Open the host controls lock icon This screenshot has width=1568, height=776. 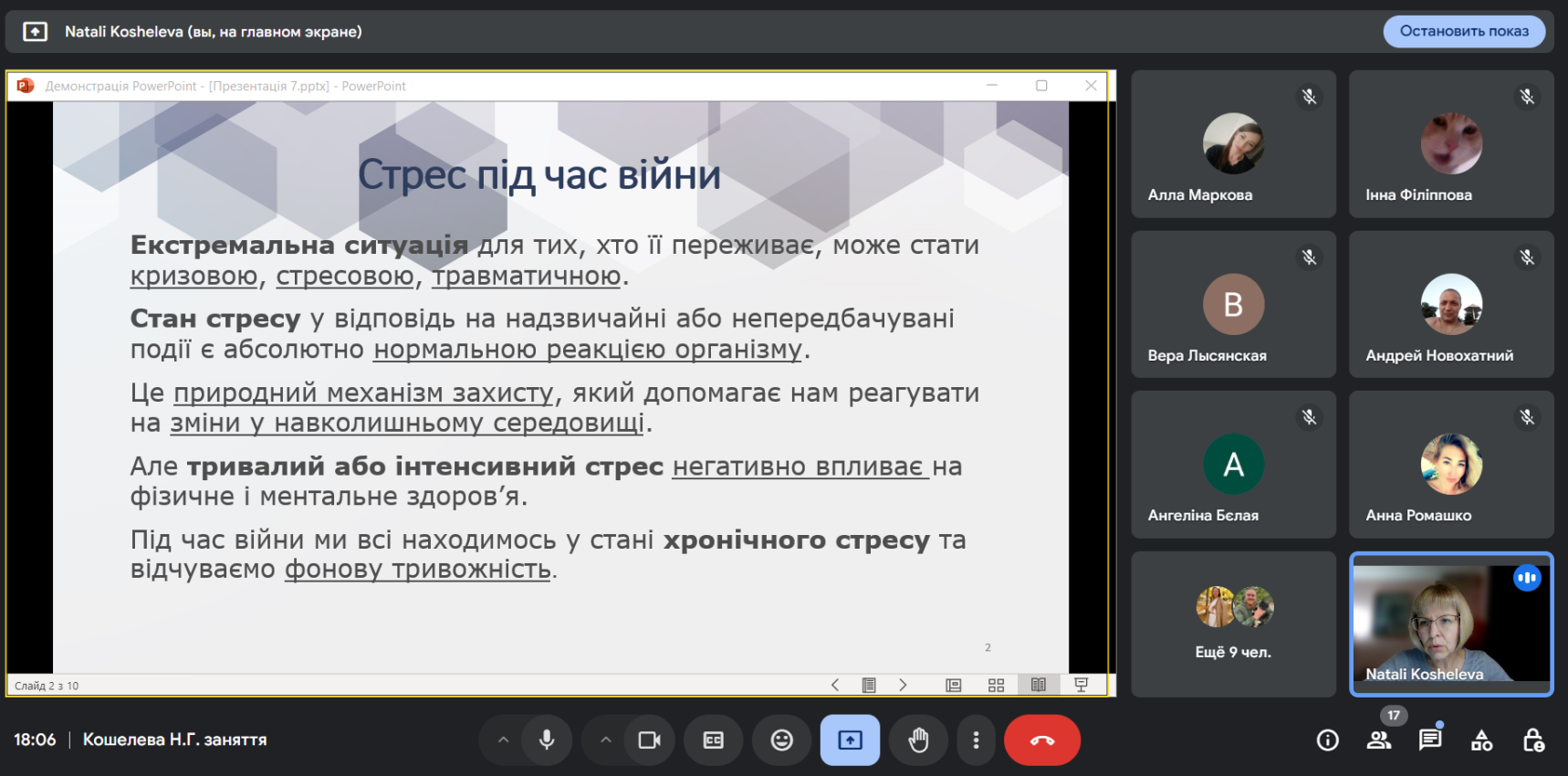[x=1533, y=740]
